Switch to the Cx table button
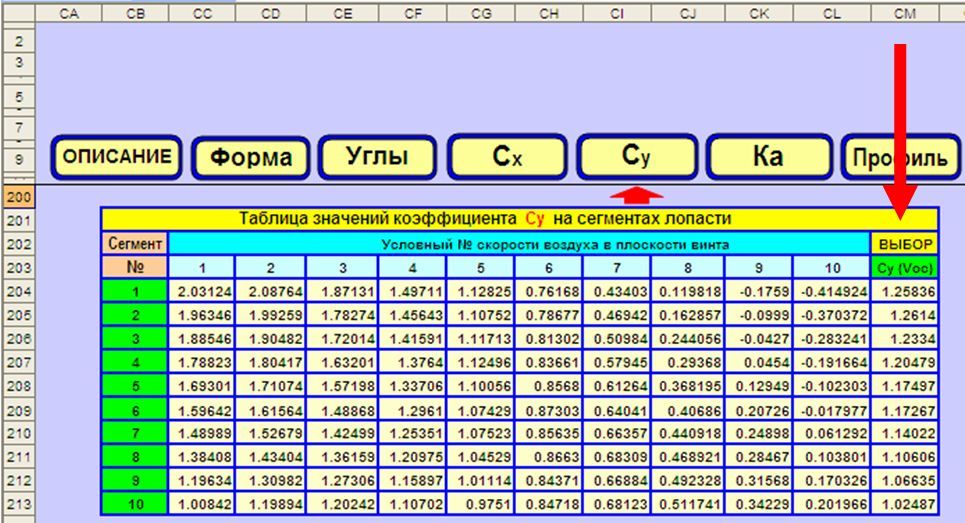The width and height of the screenshot is (965, 523). pyautogui.click(x=507, y=156)
